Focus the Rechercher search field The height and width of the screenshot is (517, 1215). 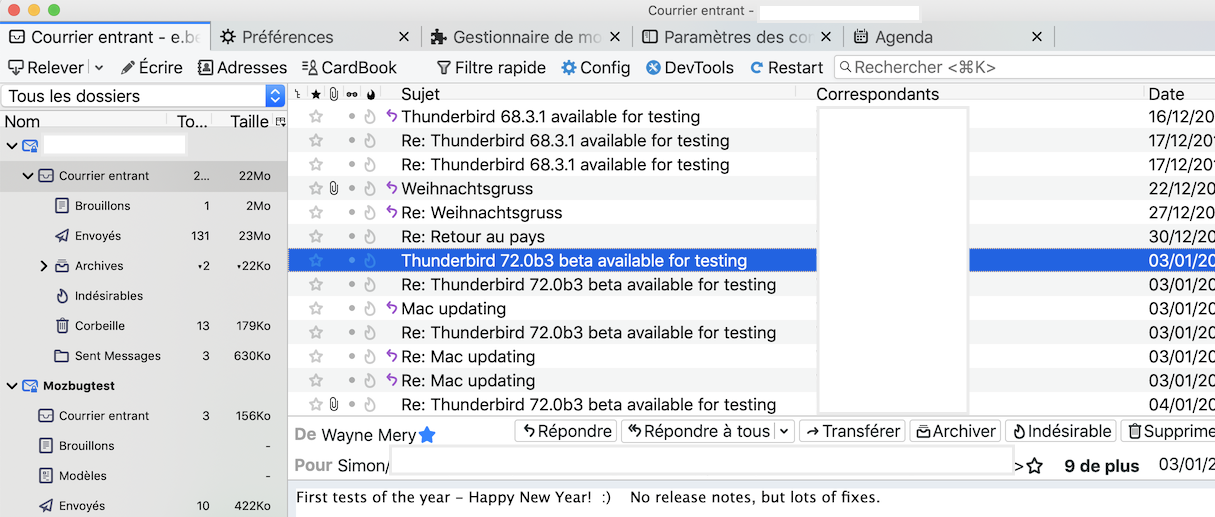(x=1024, y=68)
